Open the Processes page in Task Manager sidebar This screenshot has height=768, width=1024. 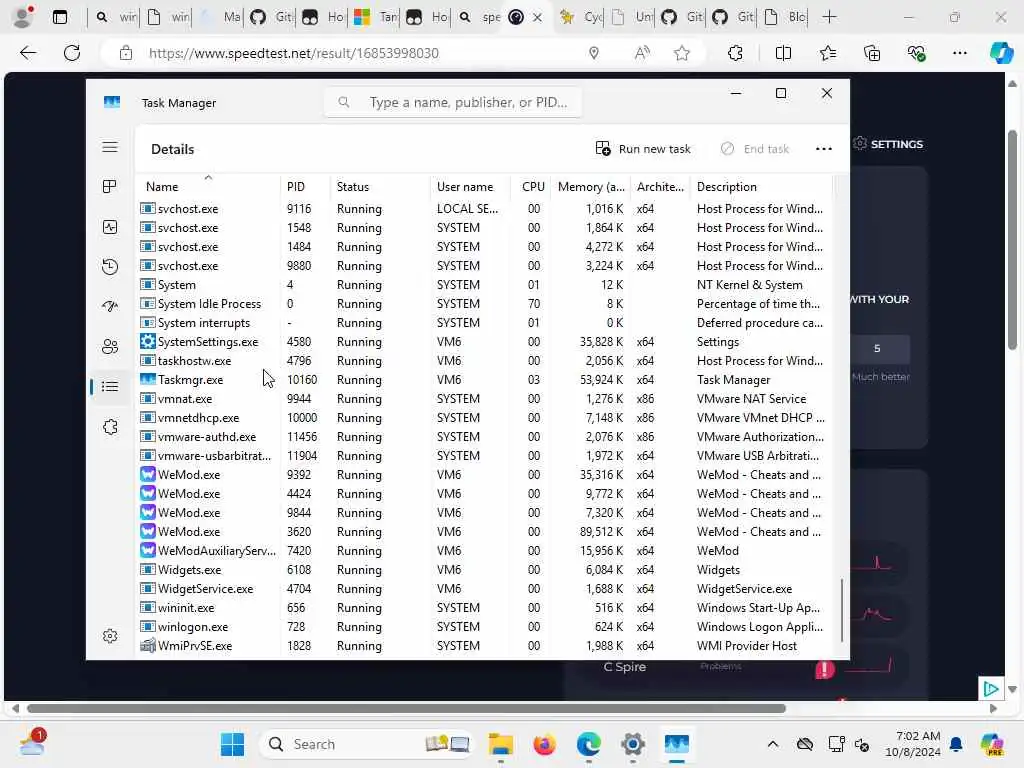(110, 187)
